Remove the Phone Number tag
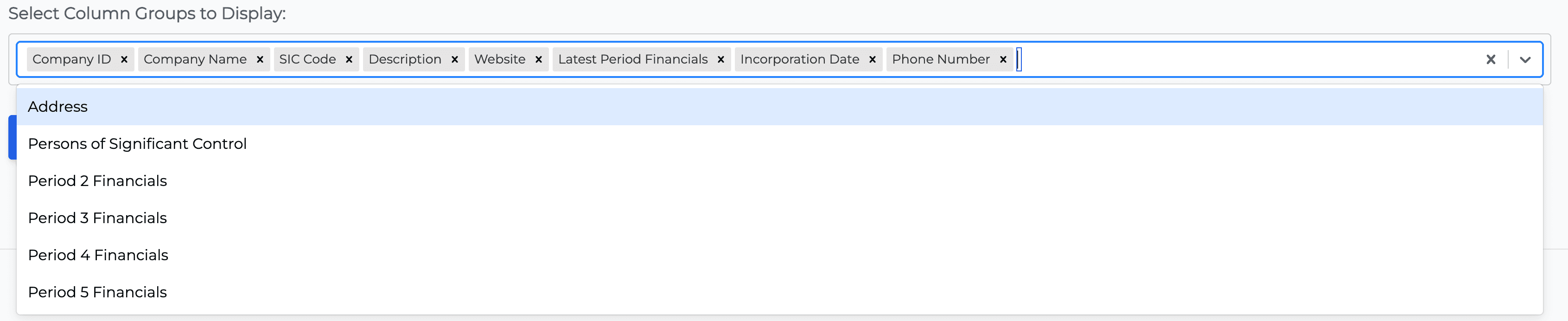The image size is (1568, 321). point(1003,59)
